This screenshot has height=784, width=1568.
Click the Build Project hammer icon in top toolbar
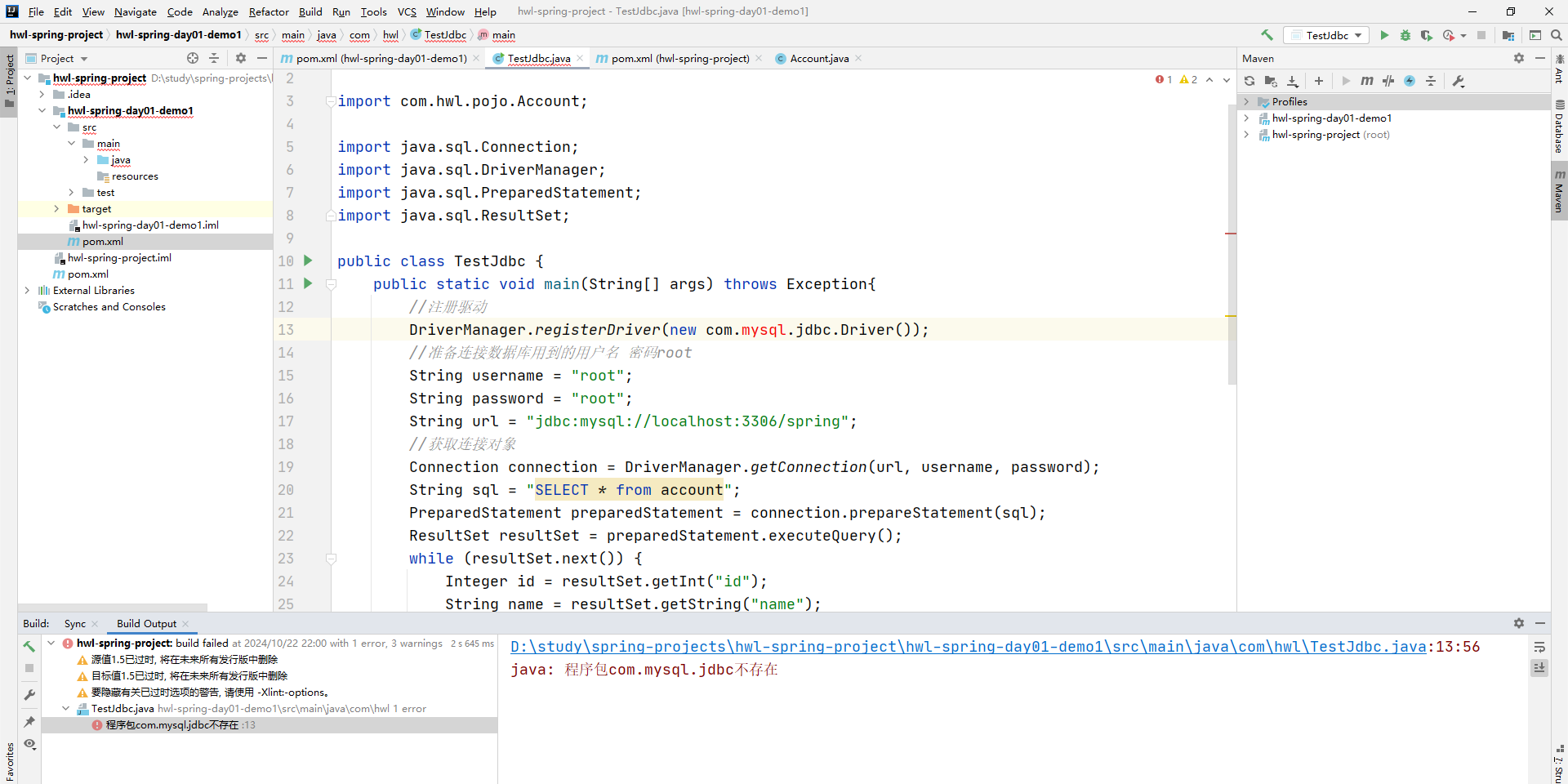1267,35
